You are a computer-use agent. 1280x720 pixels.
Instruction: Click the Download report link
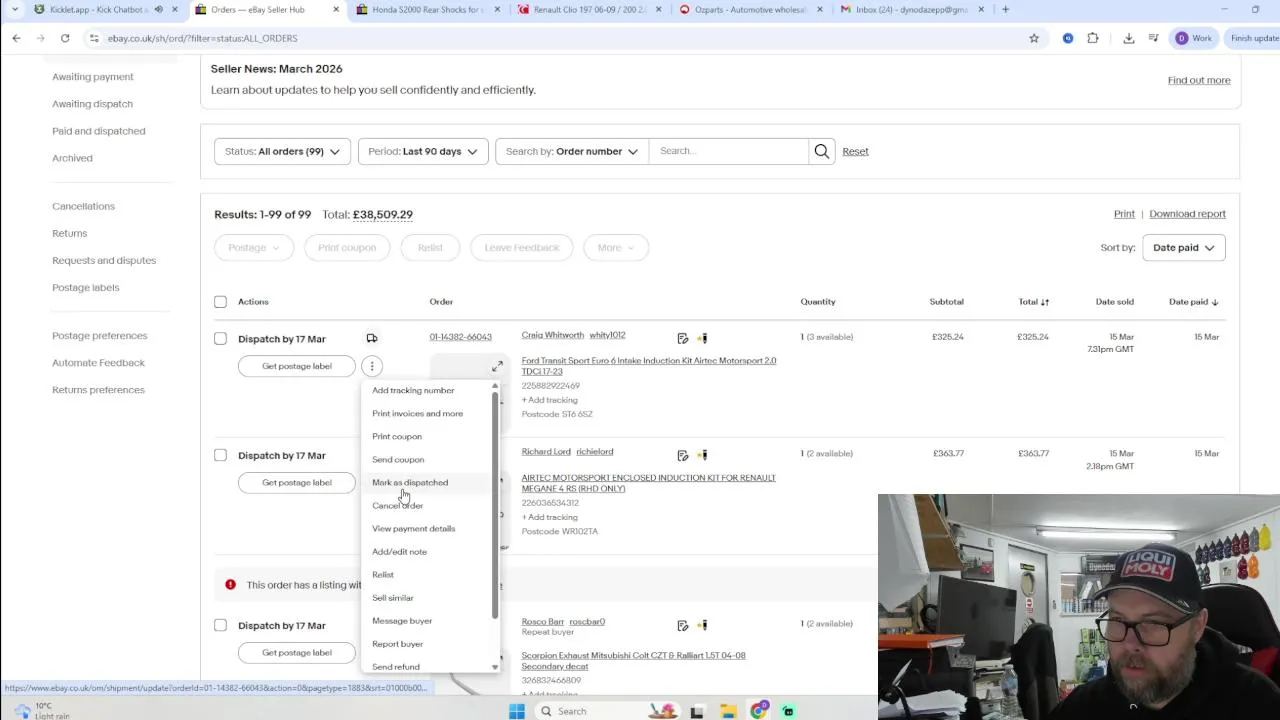1187,214
